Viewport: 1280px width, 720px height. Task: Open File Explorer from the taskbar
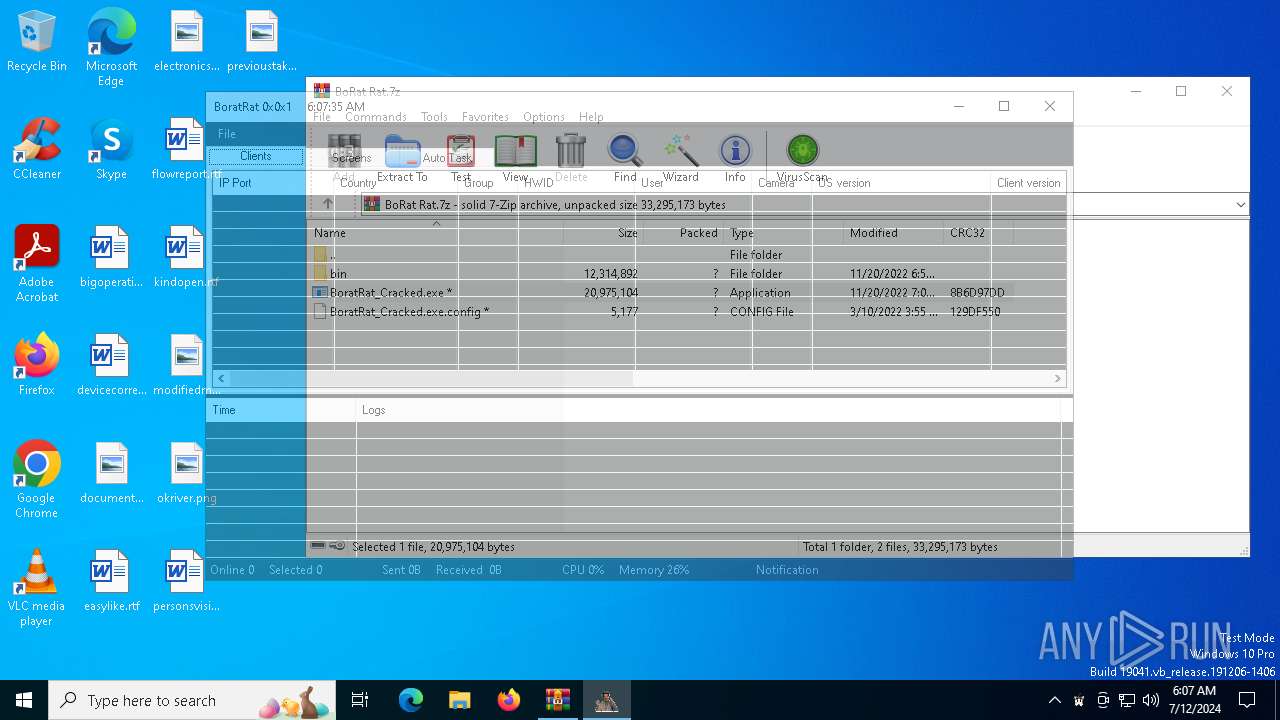[x=459, y=700]
